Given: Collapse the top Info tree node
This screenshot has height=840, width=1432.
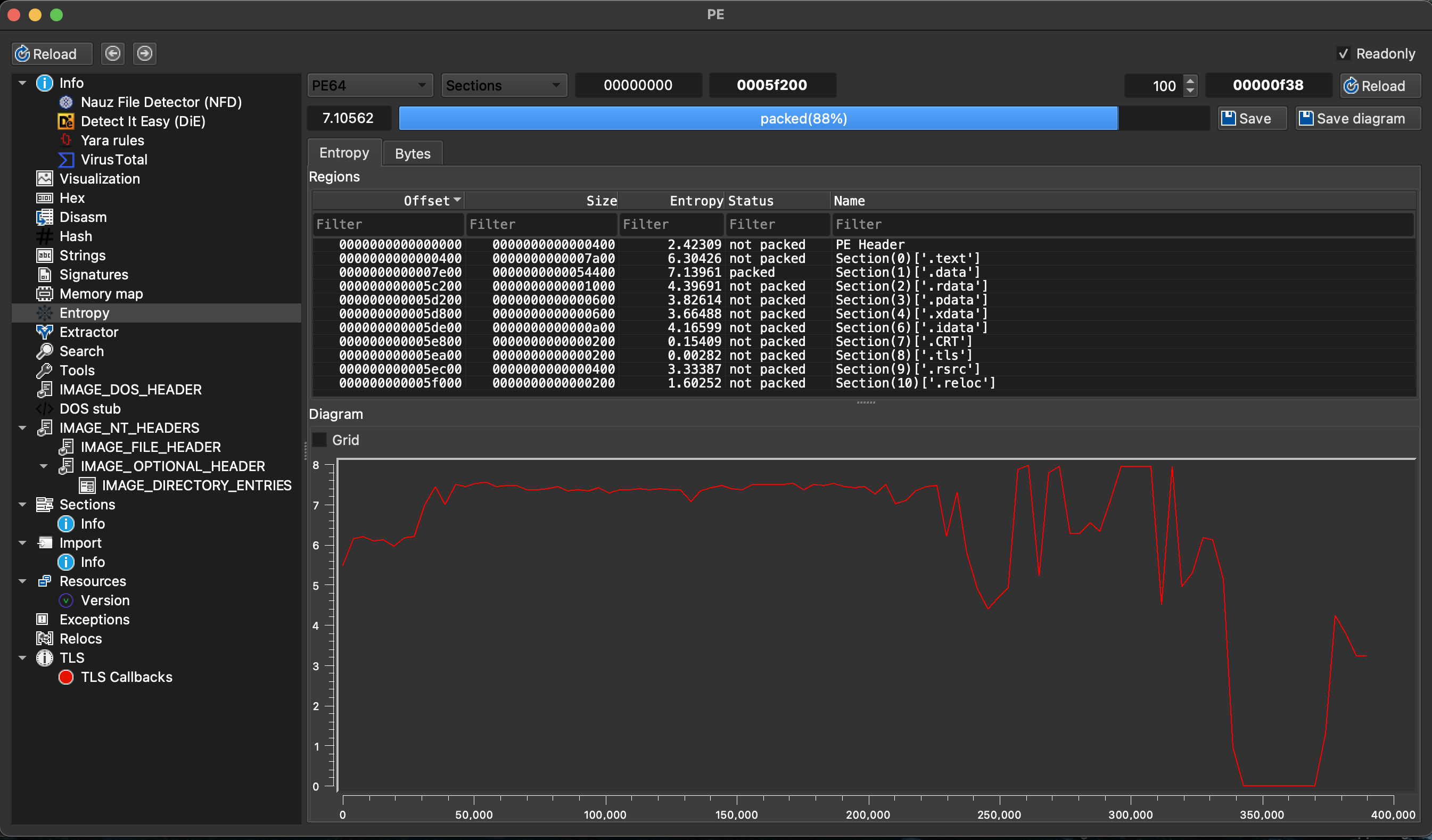Looking at the screenshot, I should point(22,83).
